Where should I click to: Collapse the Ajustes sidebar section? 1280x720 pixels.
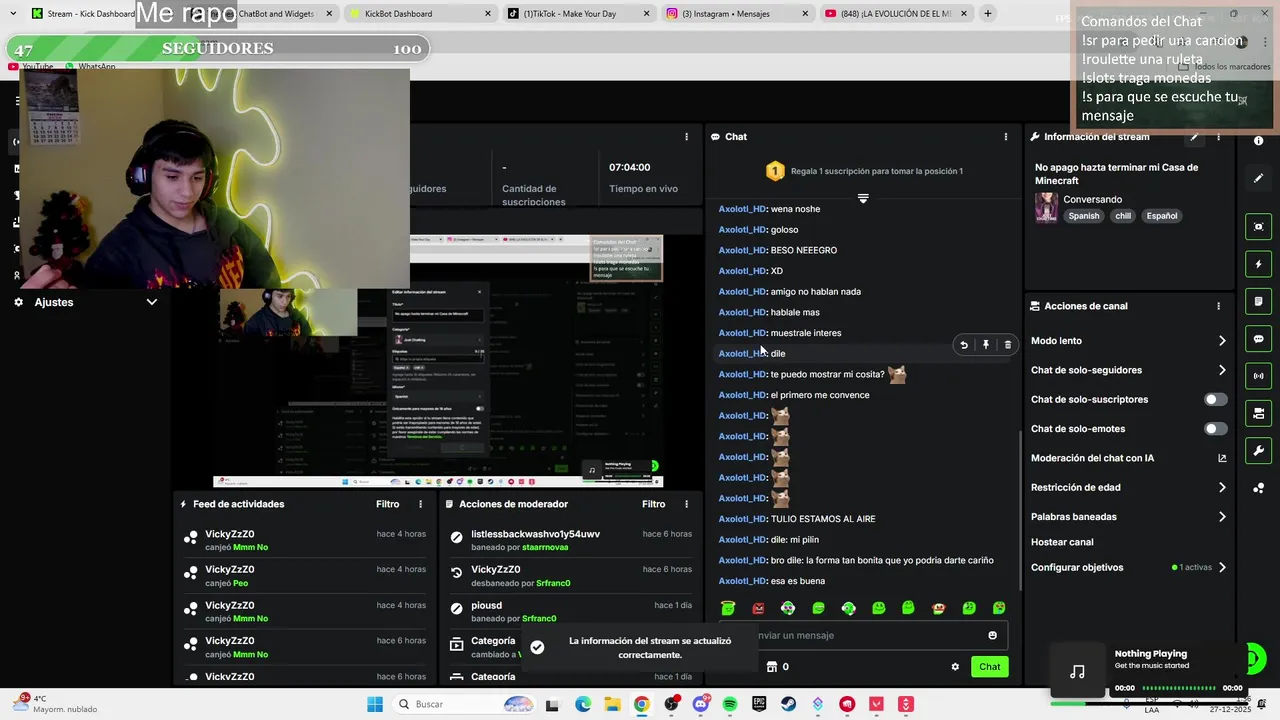[x=152, y=302]
